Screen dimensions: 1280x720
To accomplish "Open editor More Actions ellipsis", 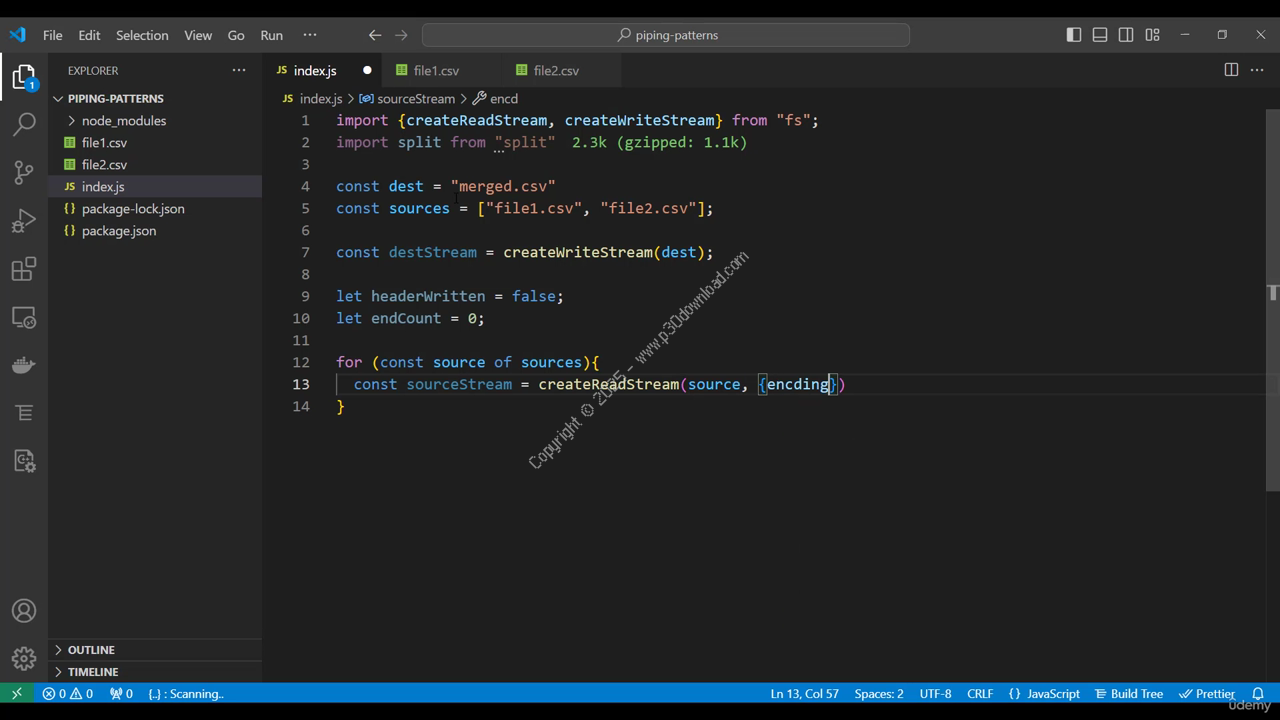I will click(x=1257, y=70).
